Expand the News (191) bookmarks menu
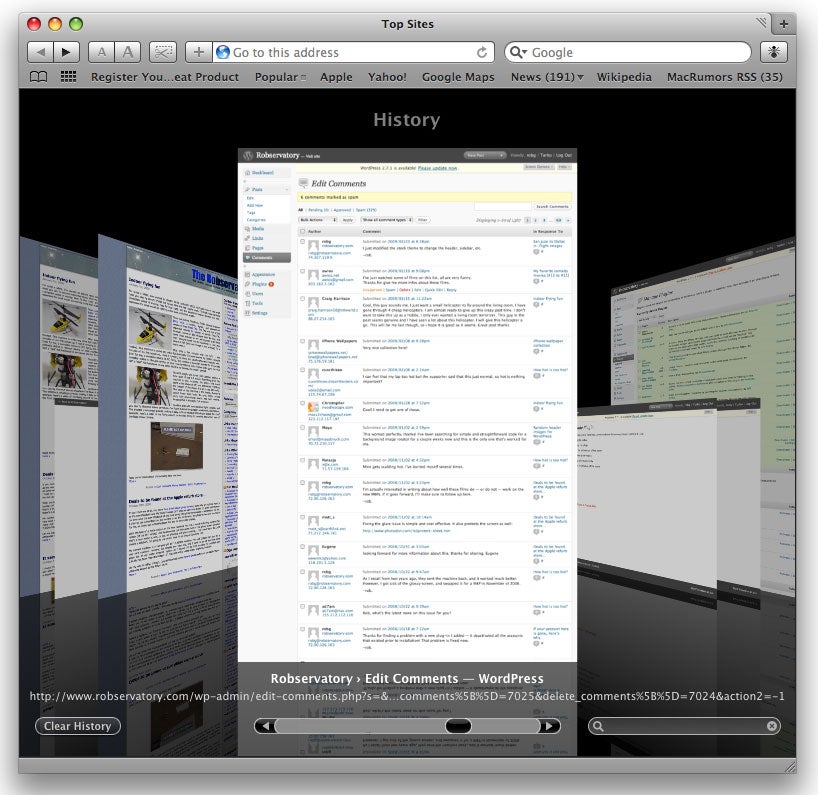Viewport: 818px width, 795px height. click(x=547, y=77)
